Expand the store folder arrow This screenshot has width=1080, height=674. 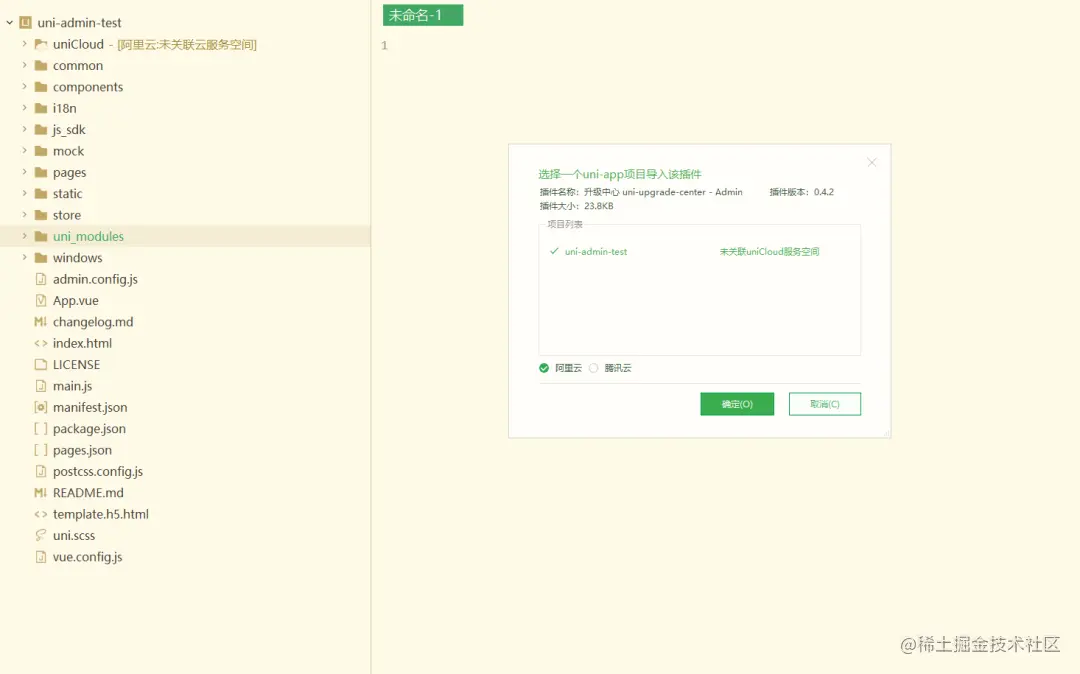pos(24,214)
